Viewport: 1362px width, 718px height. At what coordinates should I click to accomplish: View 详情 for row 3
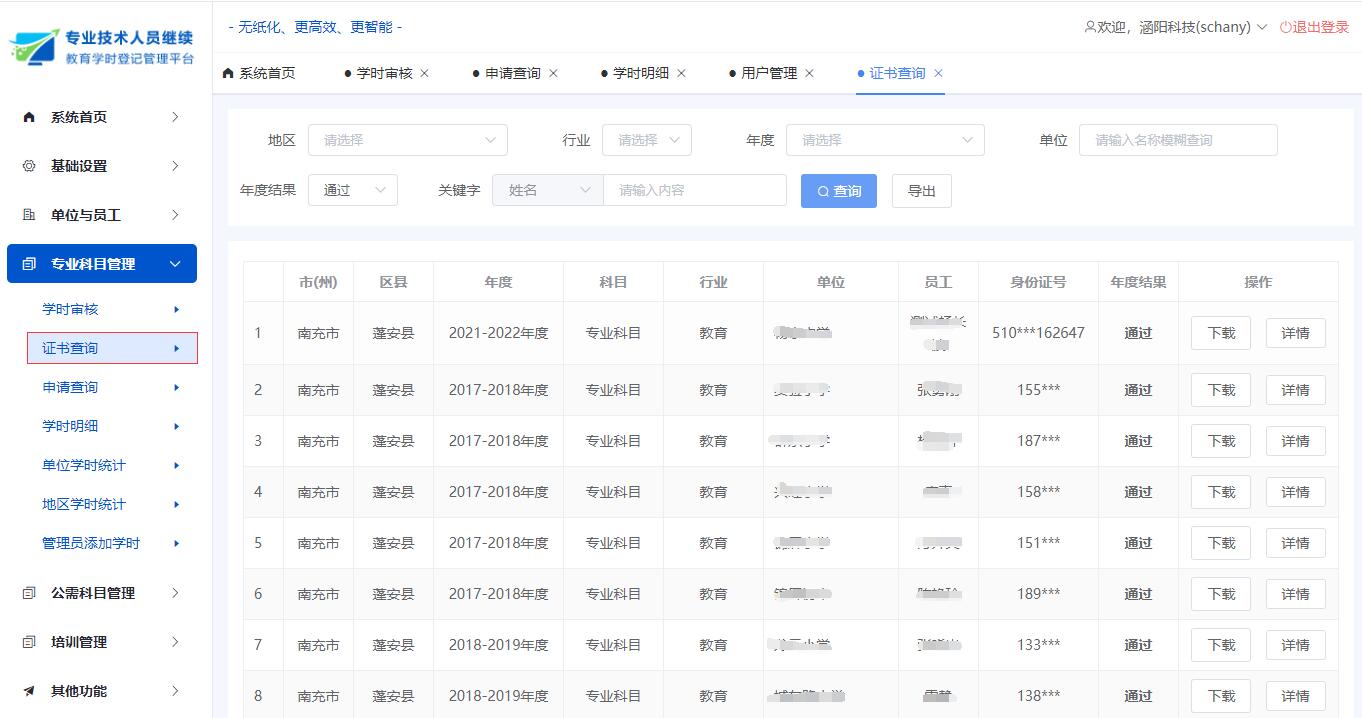[1296, 441]
